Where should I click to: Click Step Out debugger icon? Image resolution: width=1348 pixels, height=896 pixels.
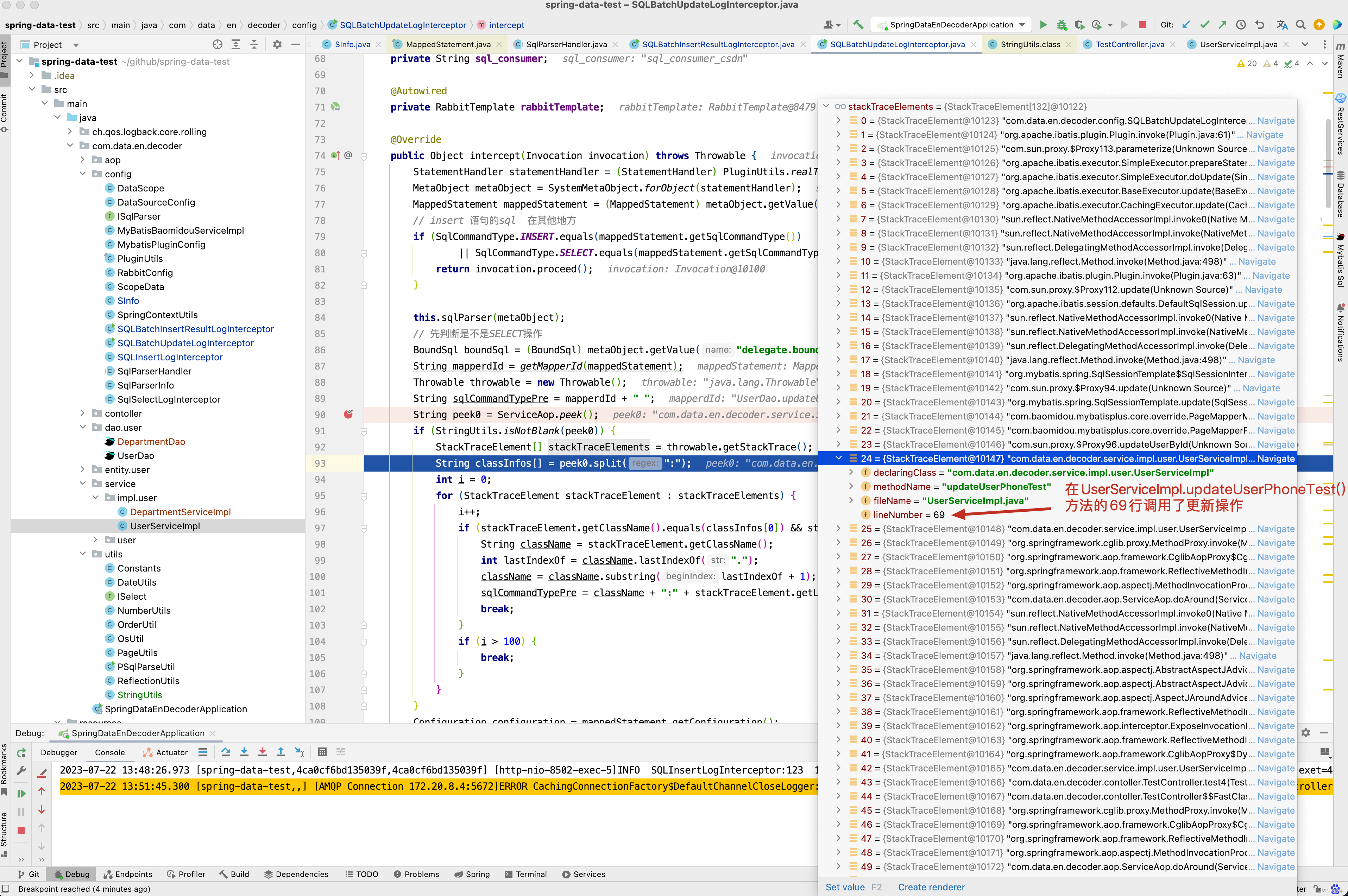281,752
